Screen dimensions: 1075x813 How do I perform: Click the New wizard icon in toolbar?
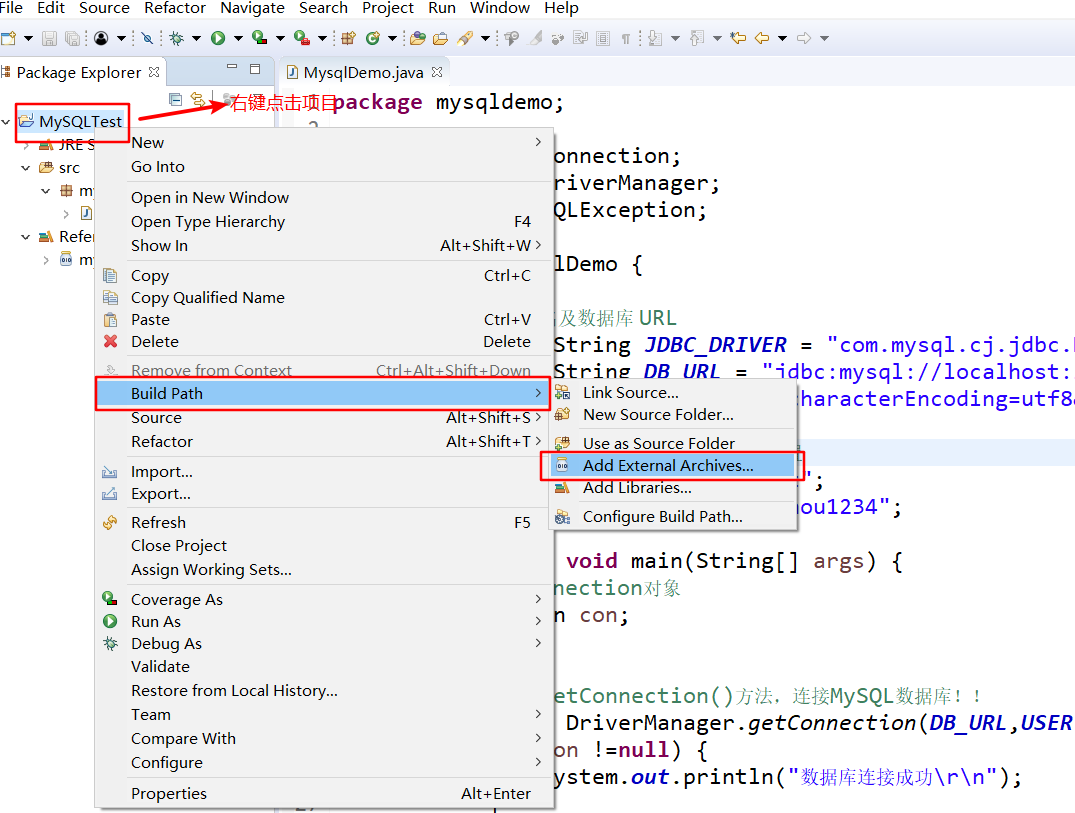(x=9, y=38)
